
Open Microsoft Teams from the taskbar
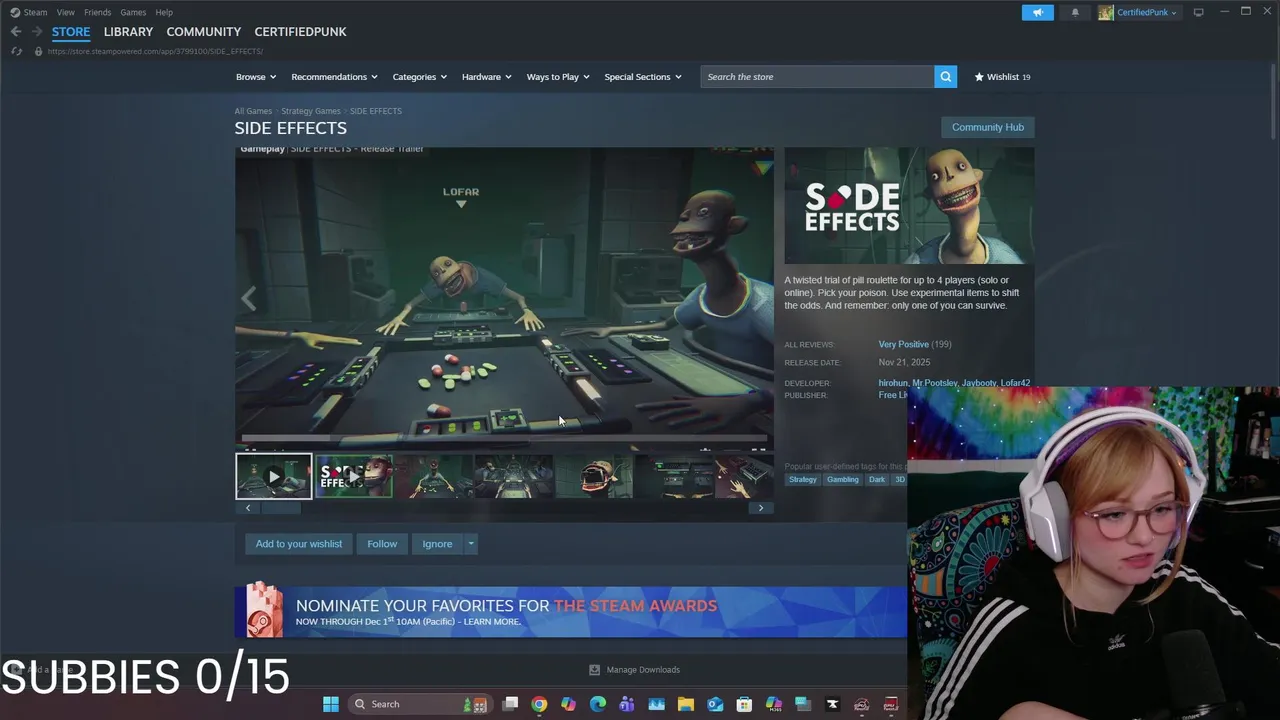(627, 704)
